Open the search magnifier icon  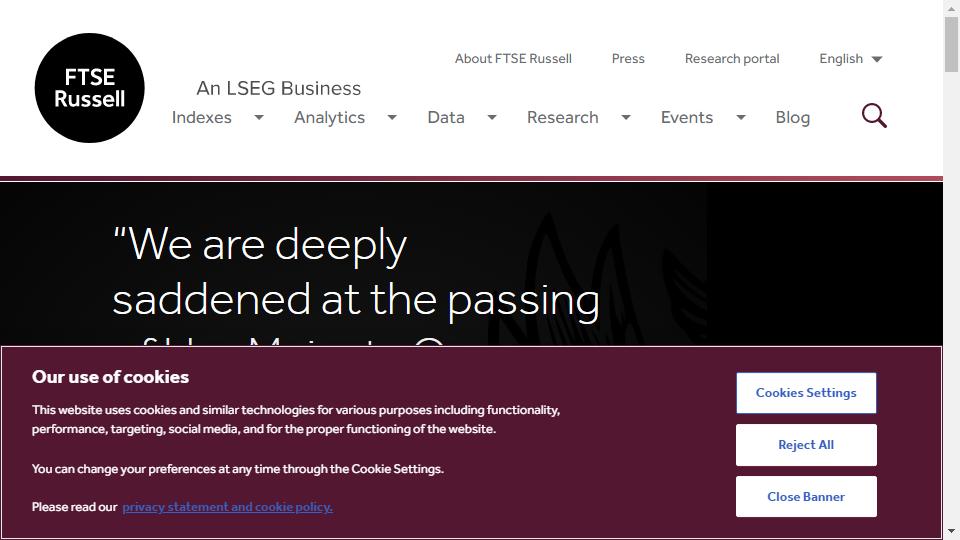point(874,116)
